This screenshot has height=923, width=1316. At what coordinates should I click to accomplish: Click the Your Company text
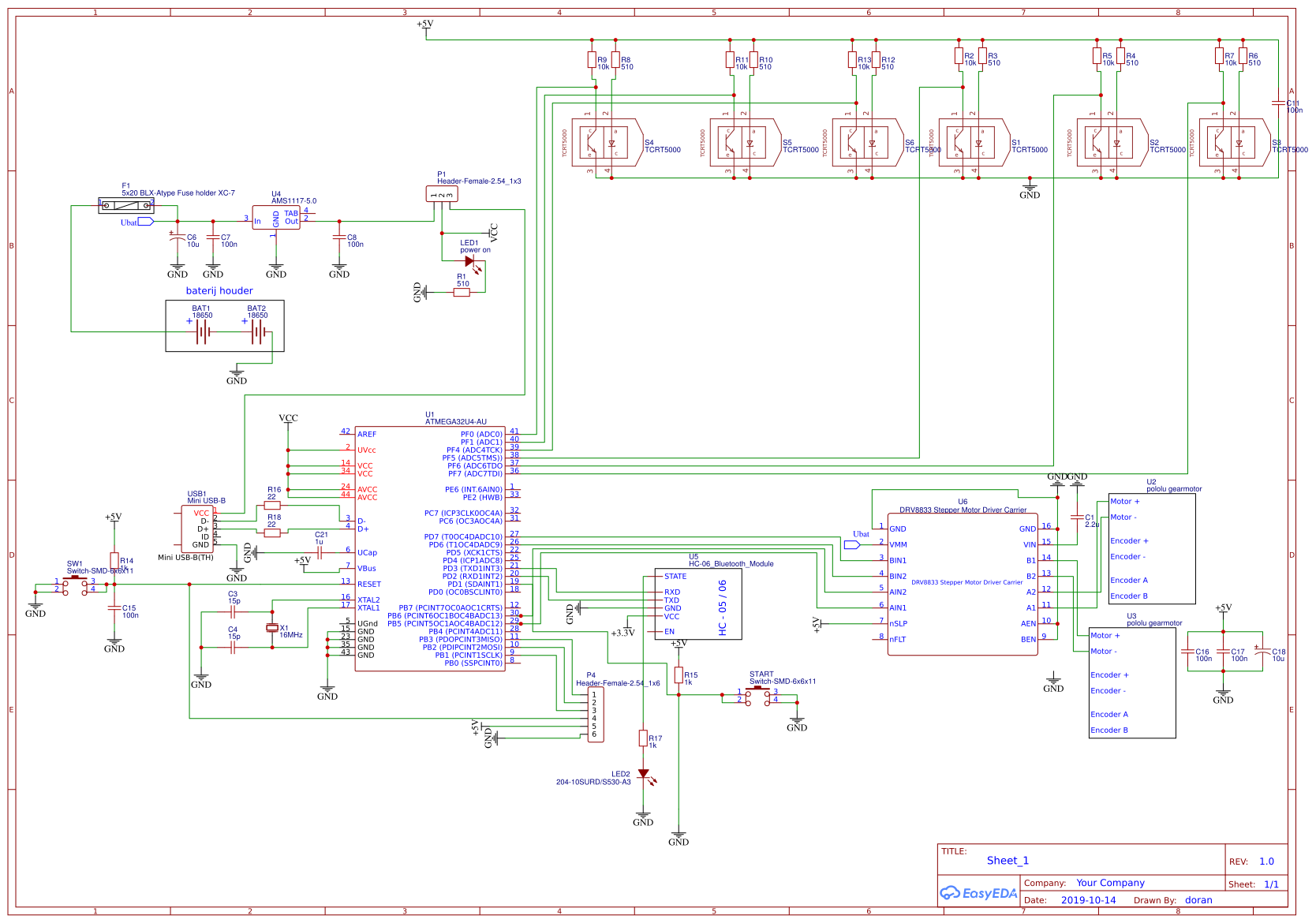pos(1109,883)
